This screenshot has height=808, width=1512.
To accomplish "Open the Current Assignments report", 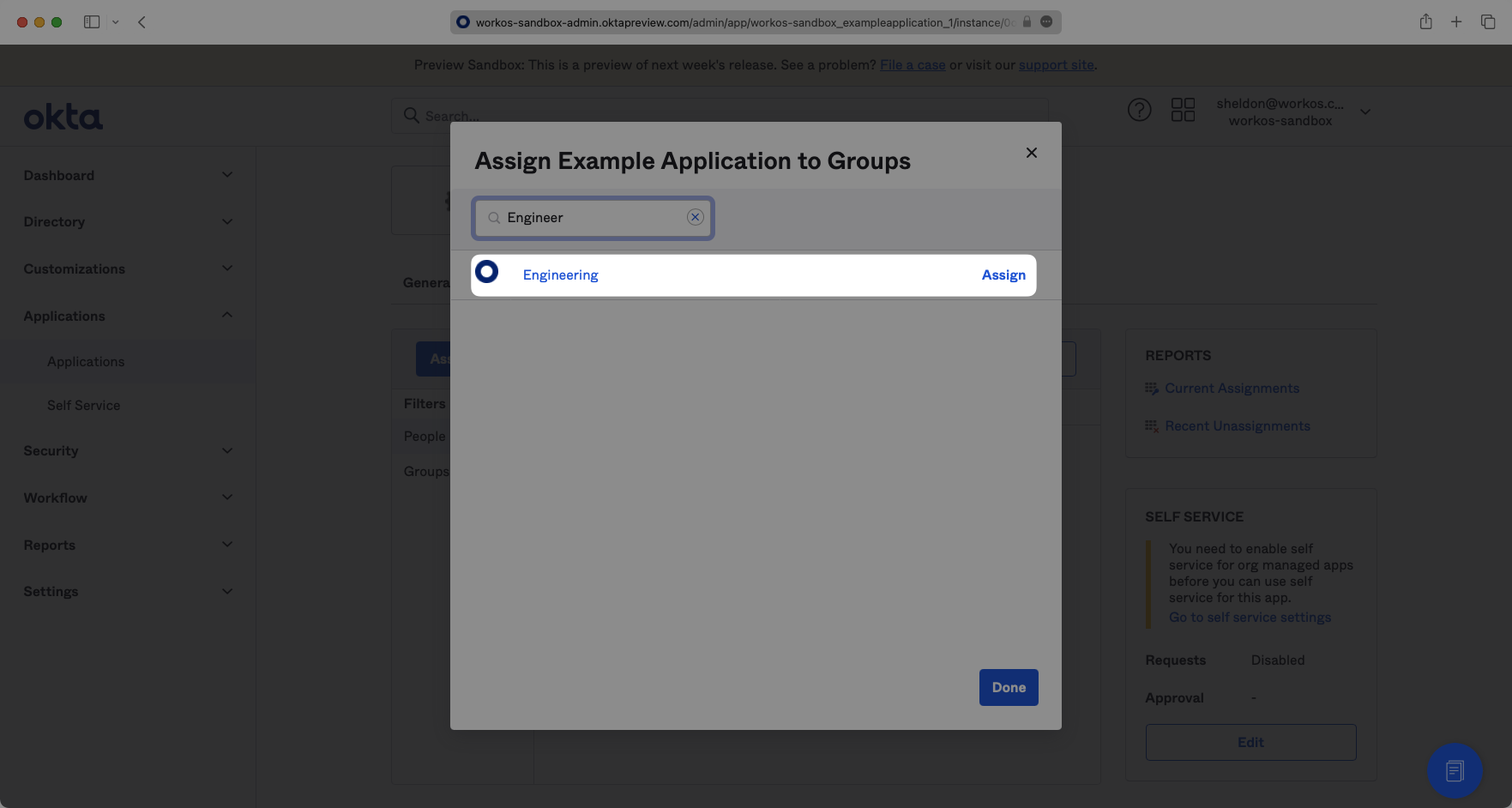I will tap(1232, 389).
